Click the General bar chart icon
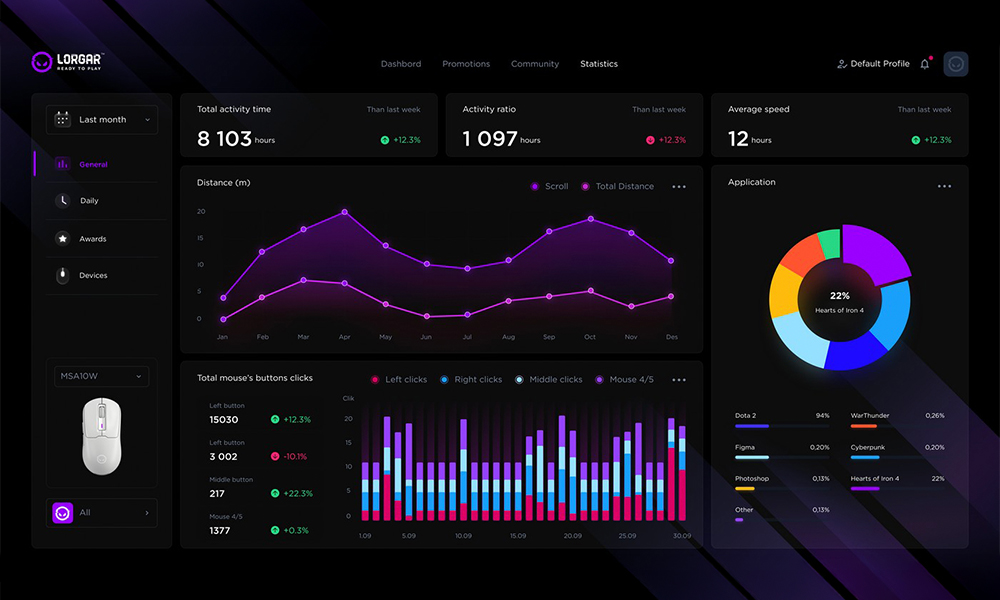The image size is (1000, 600). click(x=62, y=164)
